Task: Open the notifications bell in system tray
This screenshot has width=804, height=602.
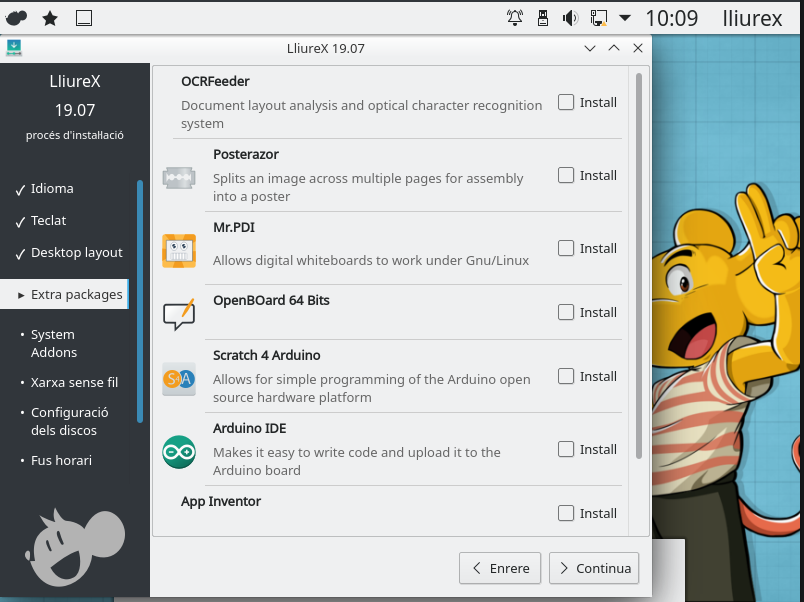Action: point(515,18)
